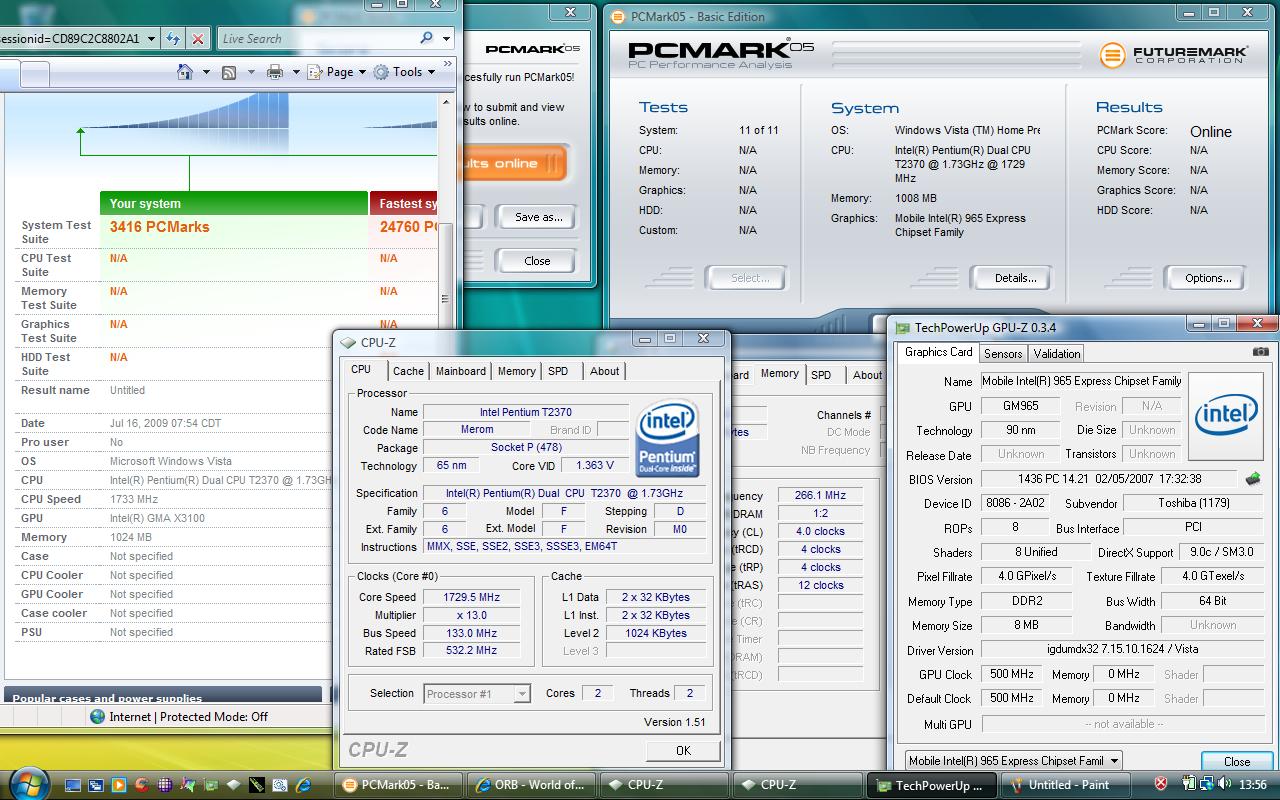Click OK button in CPU-Z
This screenshot has width=1280, height=800.
[683, 750]
